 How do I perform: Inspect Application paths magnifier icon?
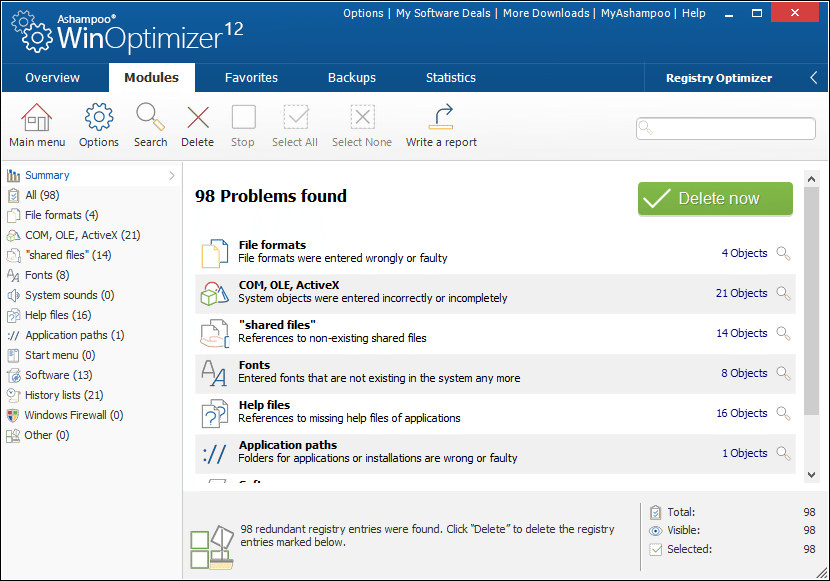783,453
